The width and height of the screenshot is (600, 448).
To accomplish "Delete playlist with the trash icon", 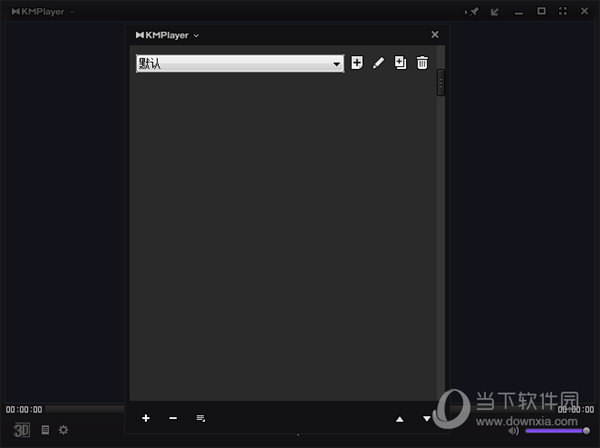I will [x=422, y=63].
